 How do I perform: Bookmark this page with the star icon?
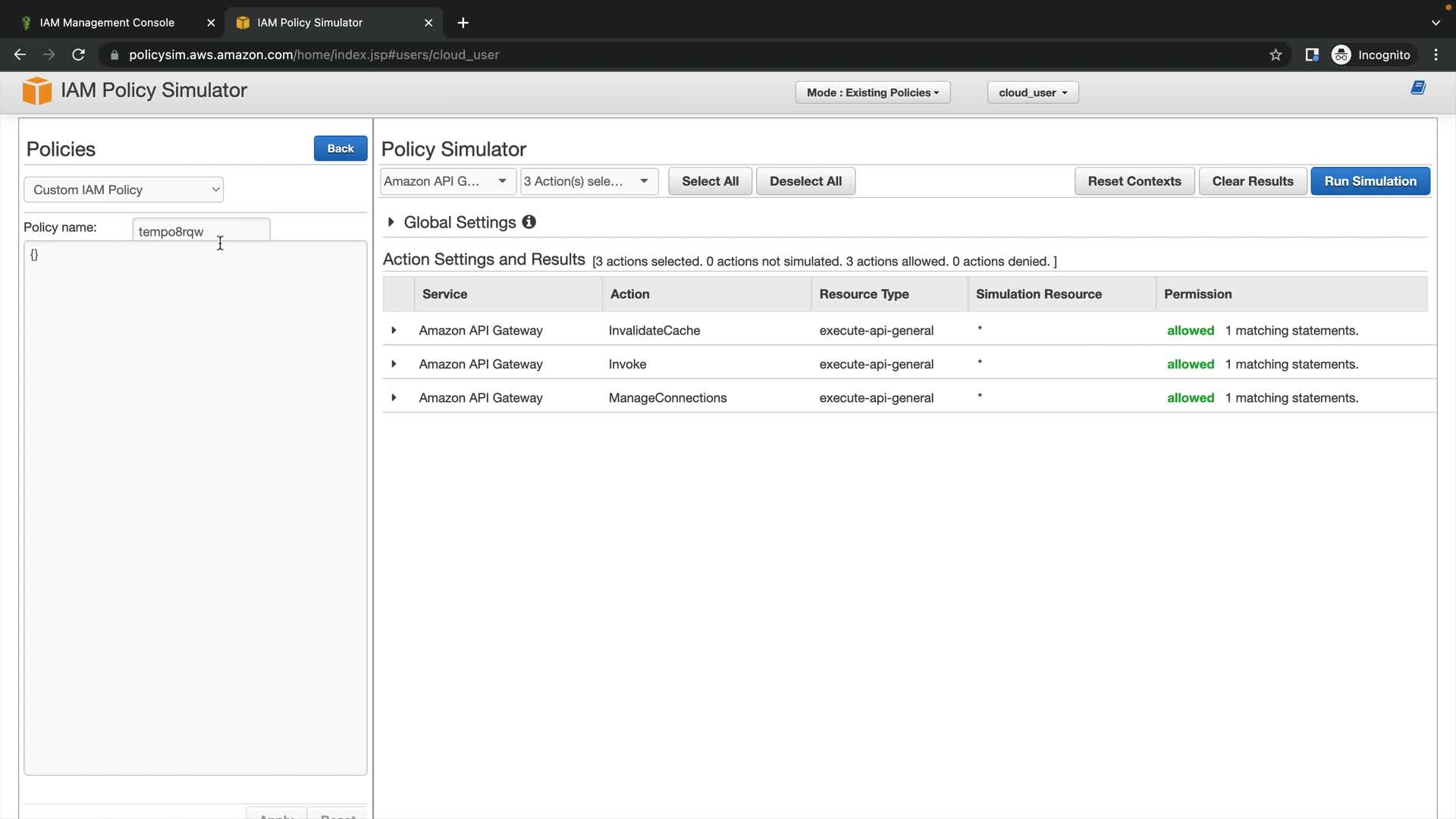click(1276, 55)
